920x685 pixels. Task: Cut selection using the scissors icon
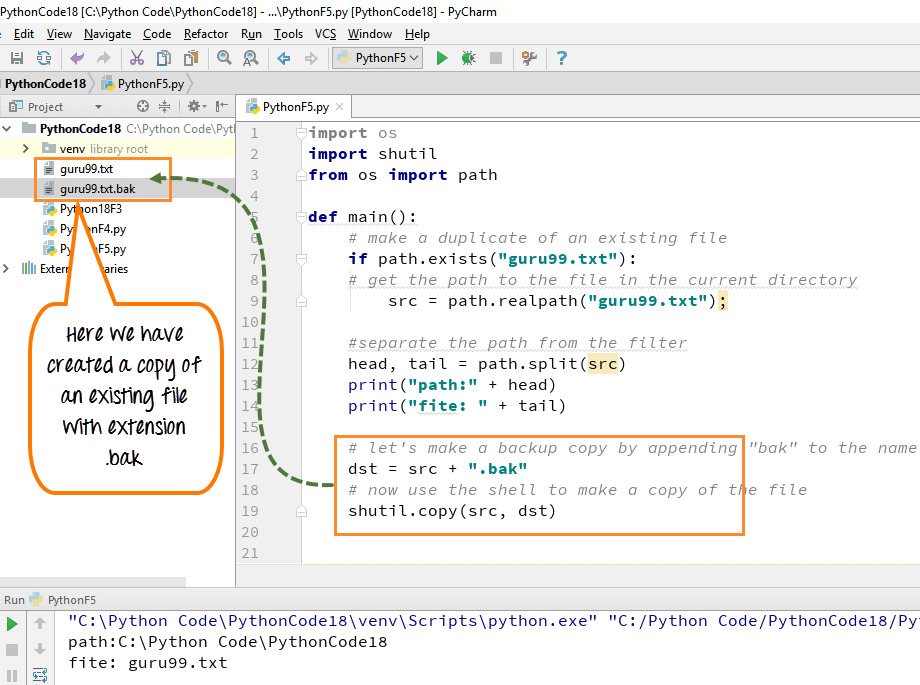pyautogui.click(x=136, y=58)
